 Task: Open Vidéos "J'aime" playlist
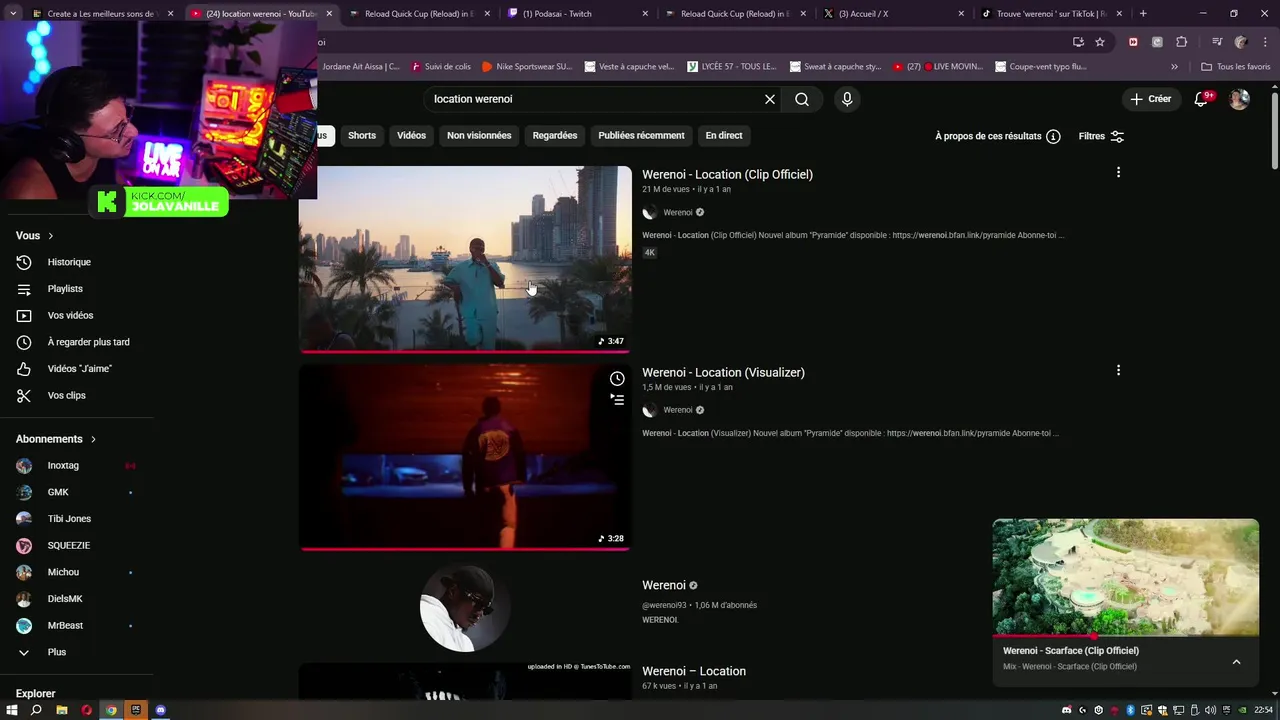point(77,369)
